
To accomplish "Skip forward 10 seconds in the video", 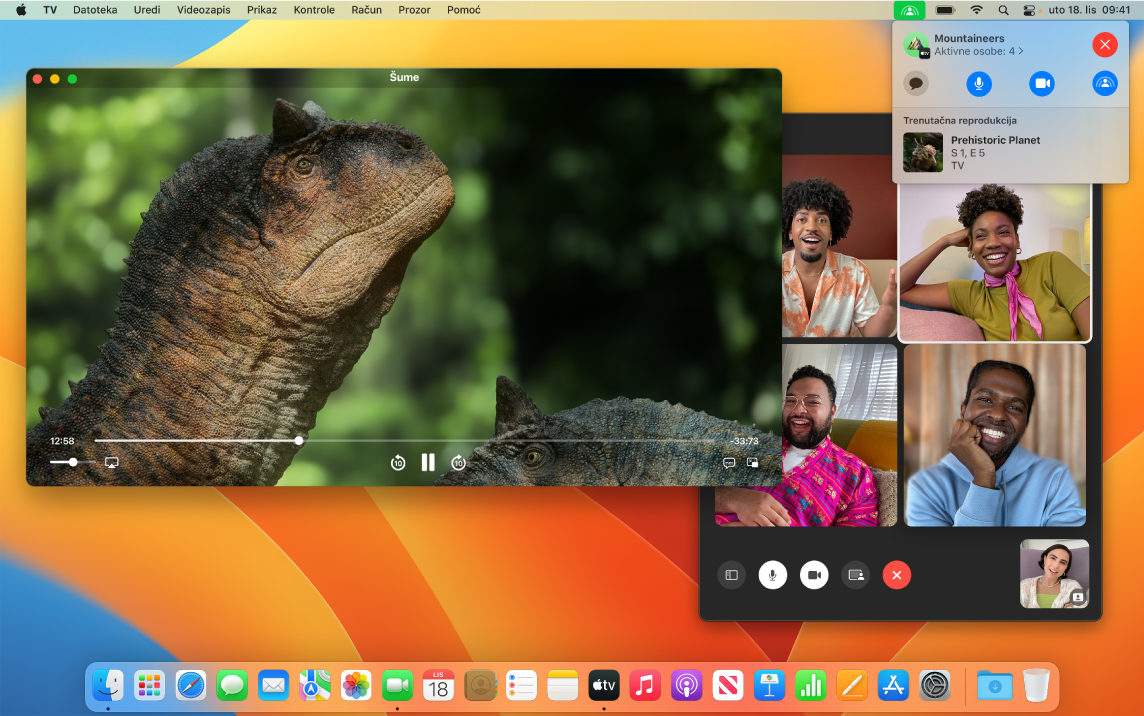I will (x=458, y=461).
